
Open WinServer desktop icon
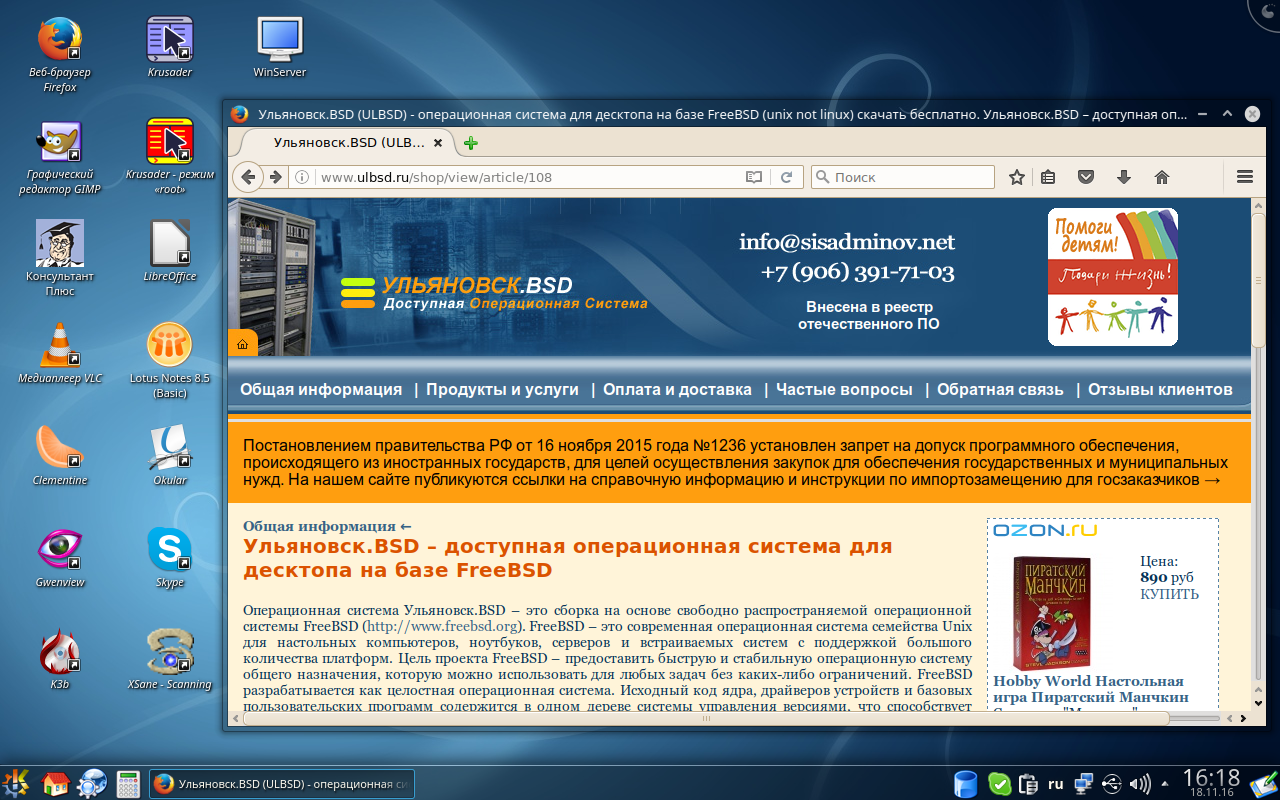click(x=280, y=48)
